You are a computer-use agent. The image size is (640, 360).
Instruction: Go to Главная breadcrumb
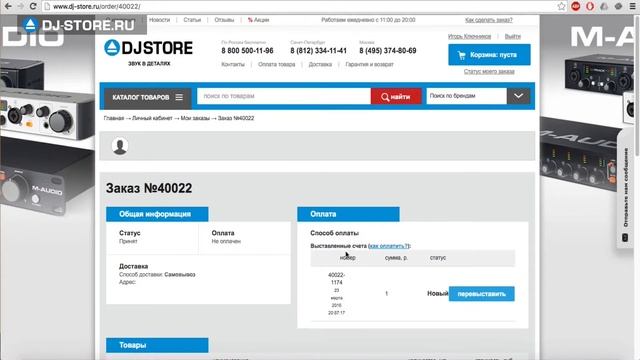coord(113,118)
